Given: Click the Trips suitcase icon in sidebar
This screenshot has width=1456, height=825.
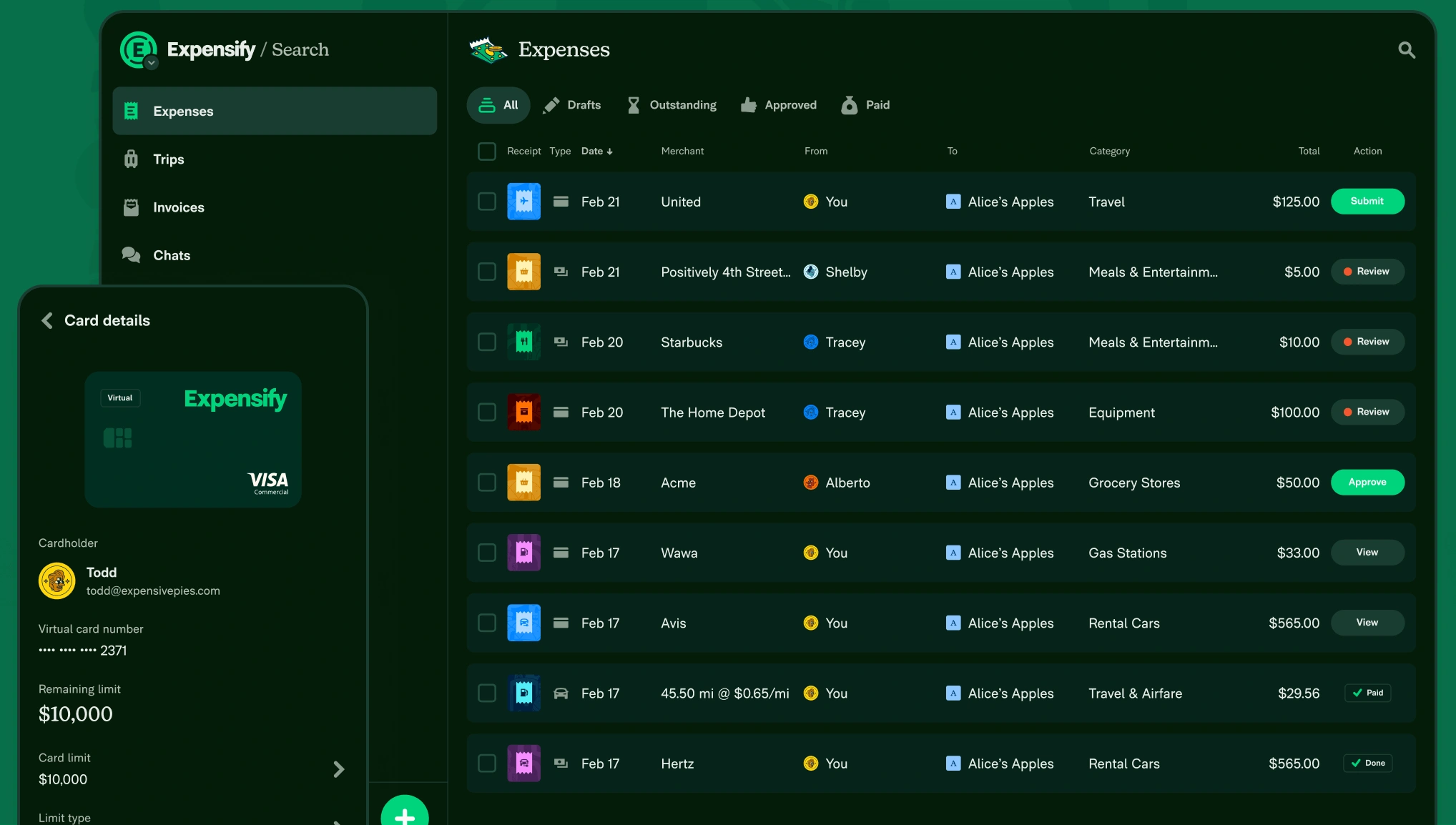Looking at the screenshot, I should tap(131, 159).
